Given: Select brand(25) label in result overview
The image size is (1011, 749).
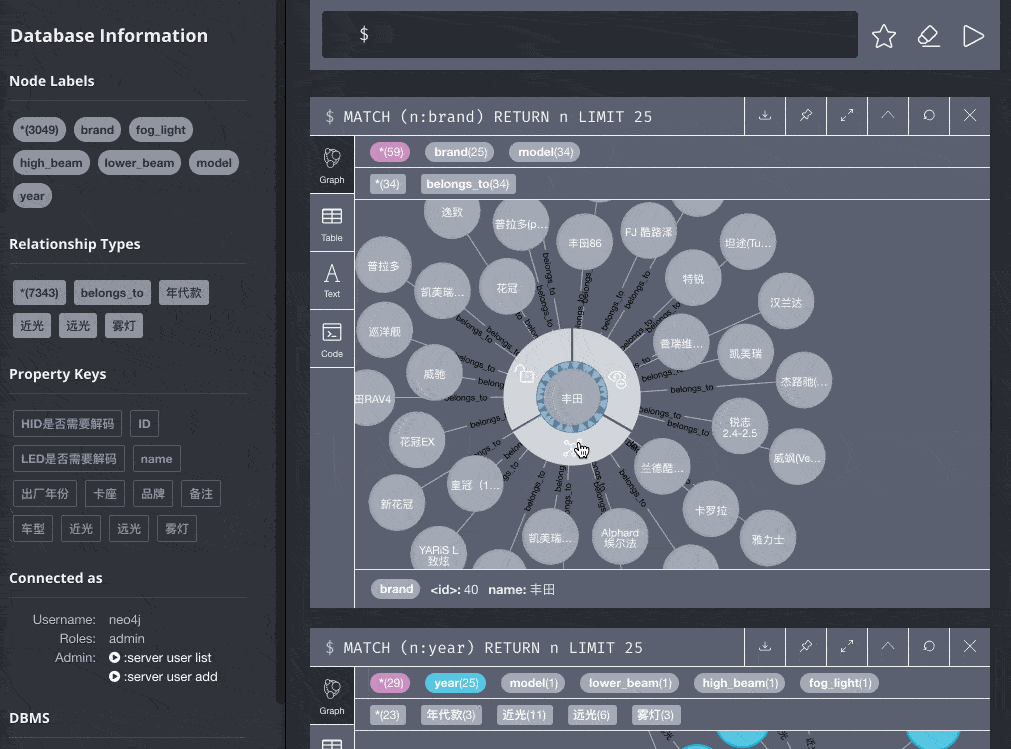Looking at the screenshot, I should point(460,152).
